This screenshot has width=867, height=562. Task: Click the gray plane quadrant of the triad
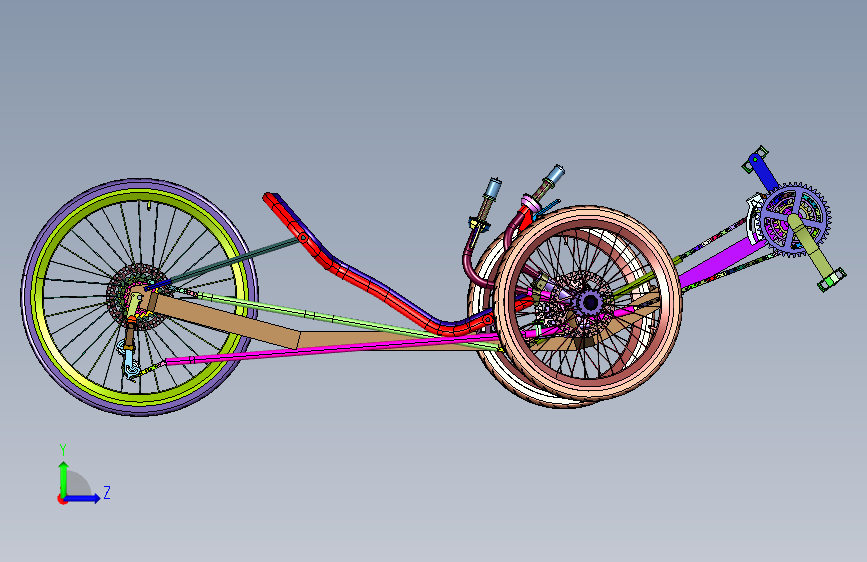[77, 484]
